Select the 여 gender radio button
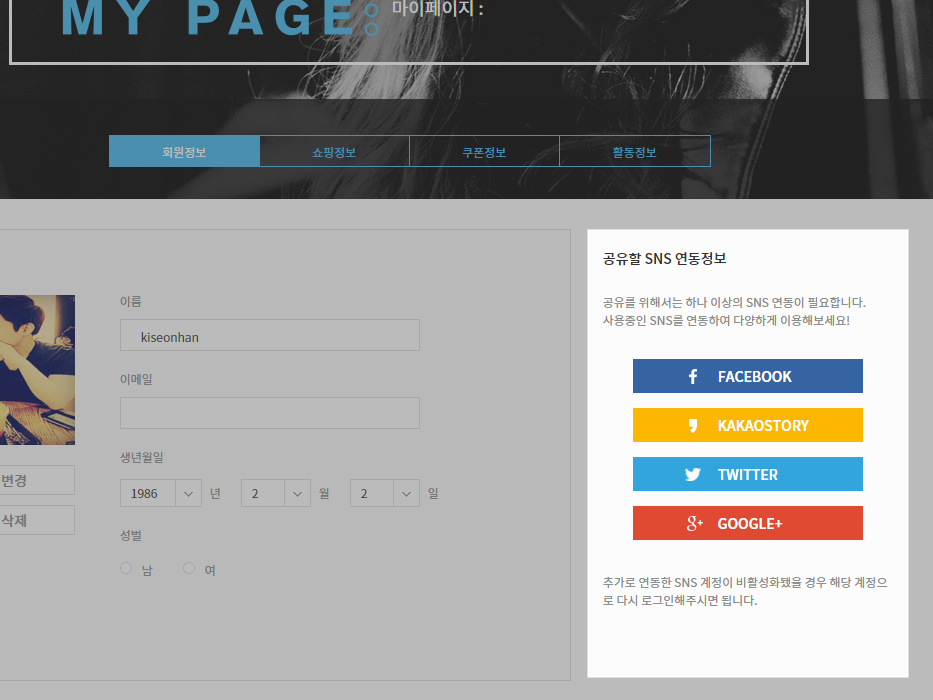 (x=189, y=568)
